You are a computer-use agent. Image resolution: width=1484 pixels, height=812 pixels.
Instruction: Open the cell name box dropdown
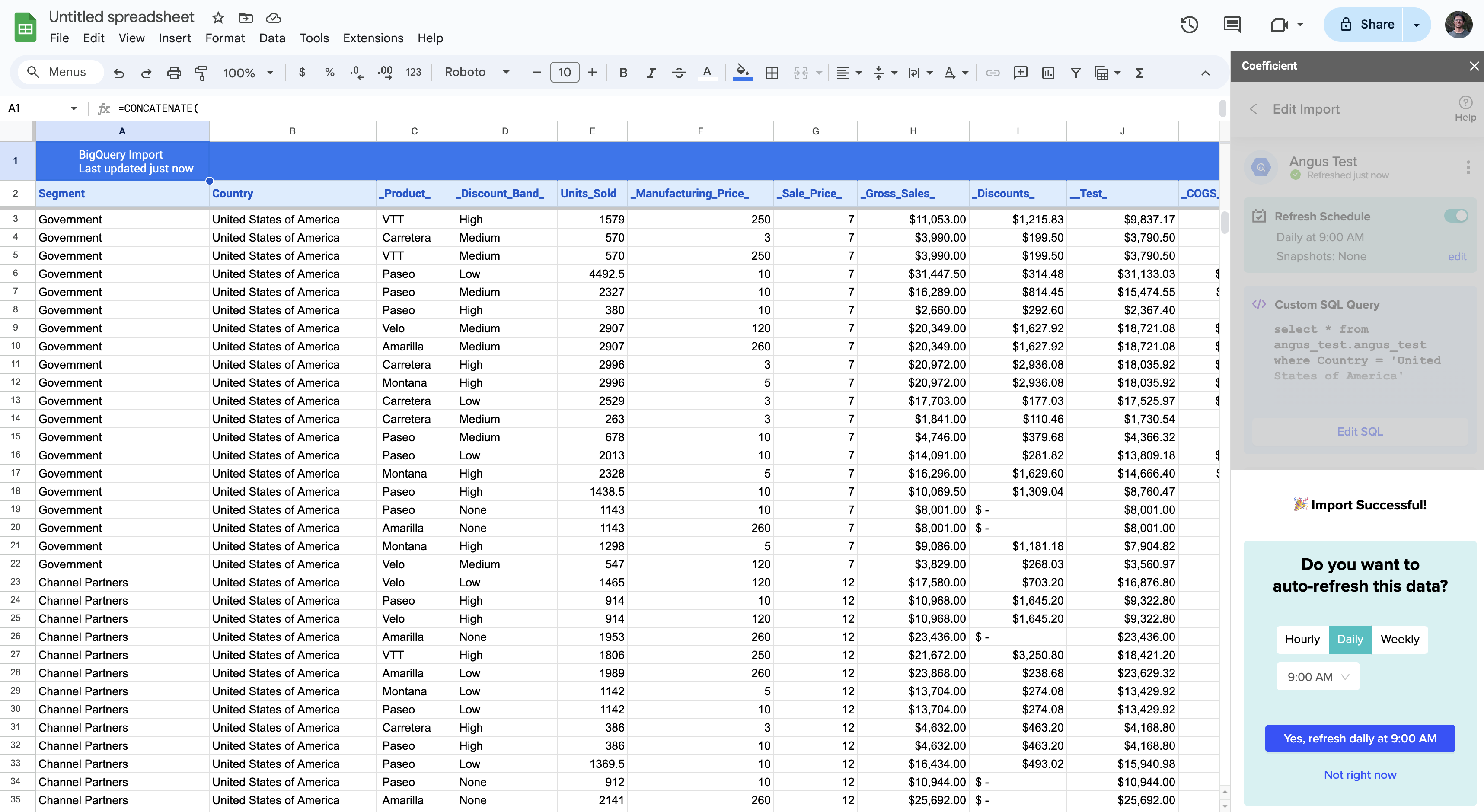point(74,108)
